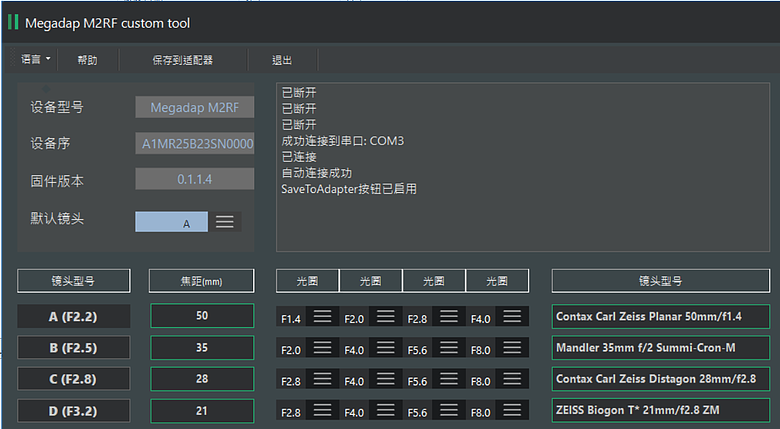Open the 默认镜头 hamburger list icon

(x=225, y=222)
